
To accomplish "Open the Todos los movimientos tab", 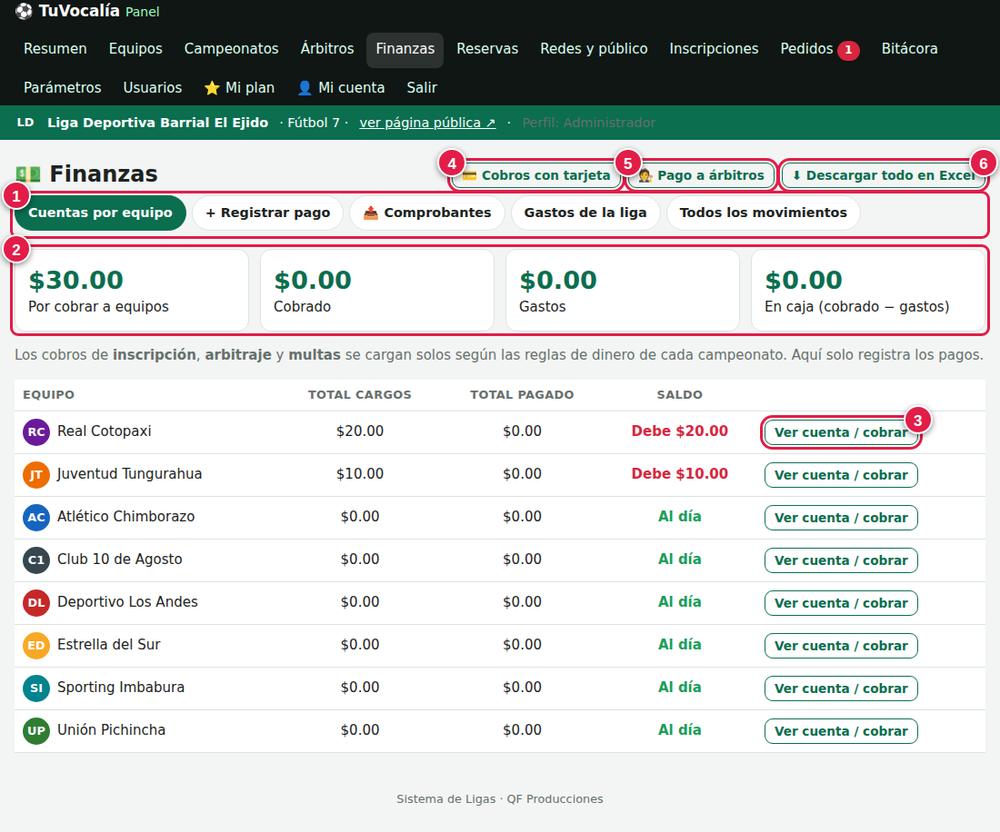I will (x=763, y=213).
